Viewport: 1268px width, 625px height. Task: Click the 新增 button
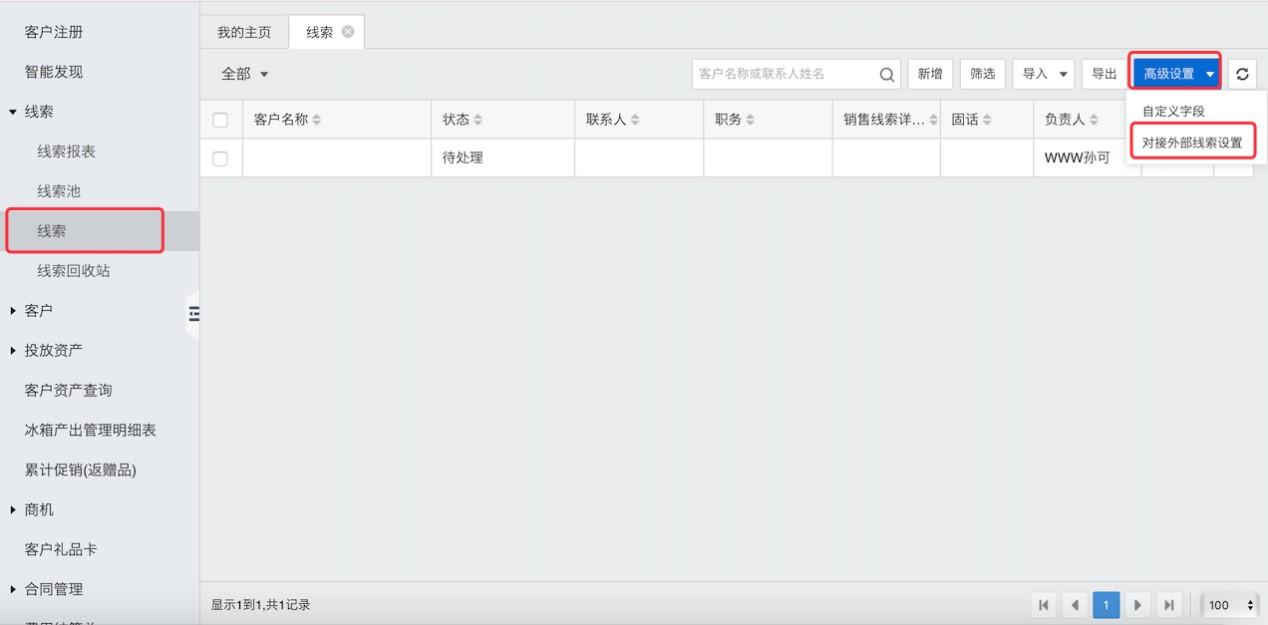coord(930,74)
